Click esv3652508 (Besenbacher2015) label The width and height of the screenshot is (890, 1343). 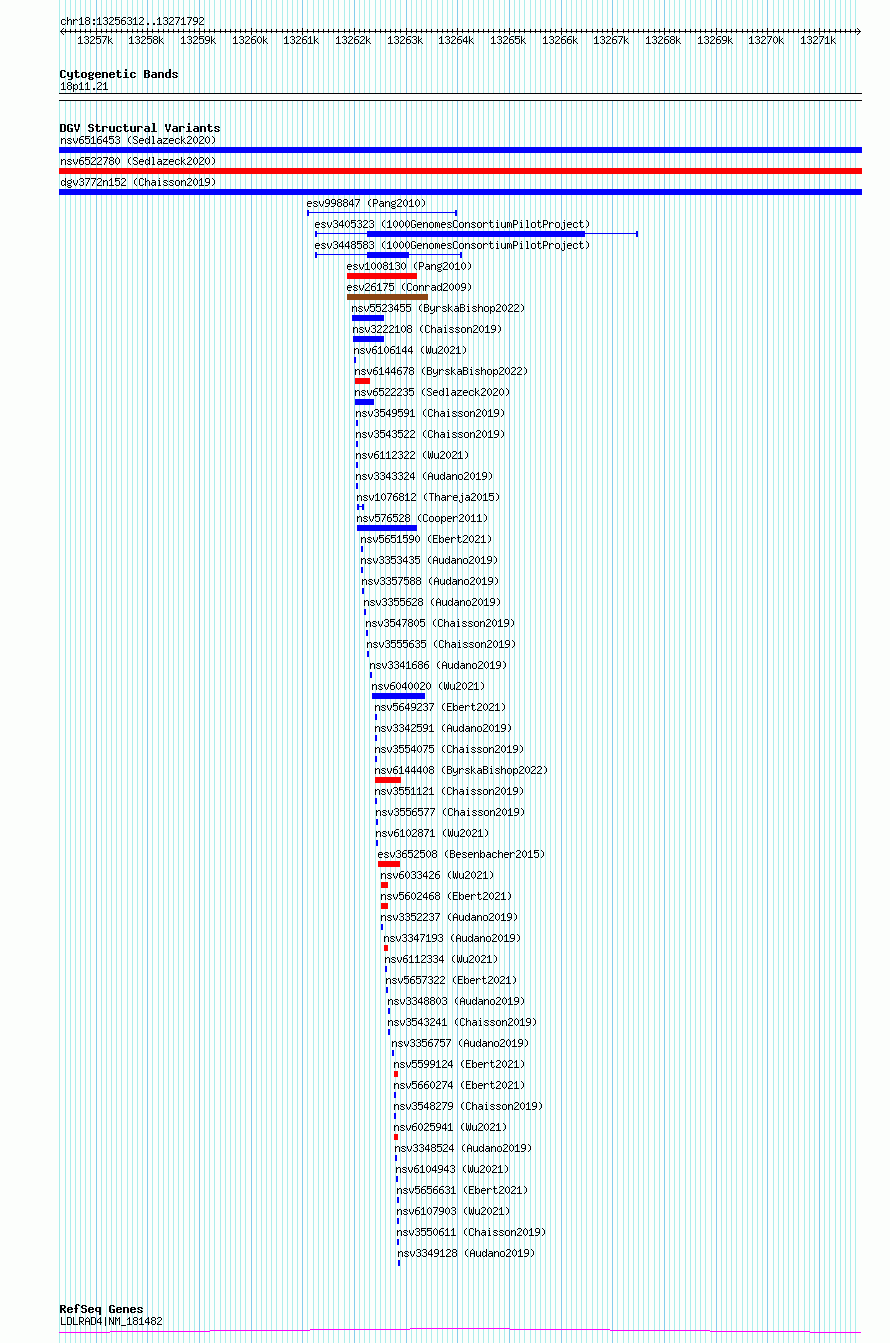pos(461,854)
